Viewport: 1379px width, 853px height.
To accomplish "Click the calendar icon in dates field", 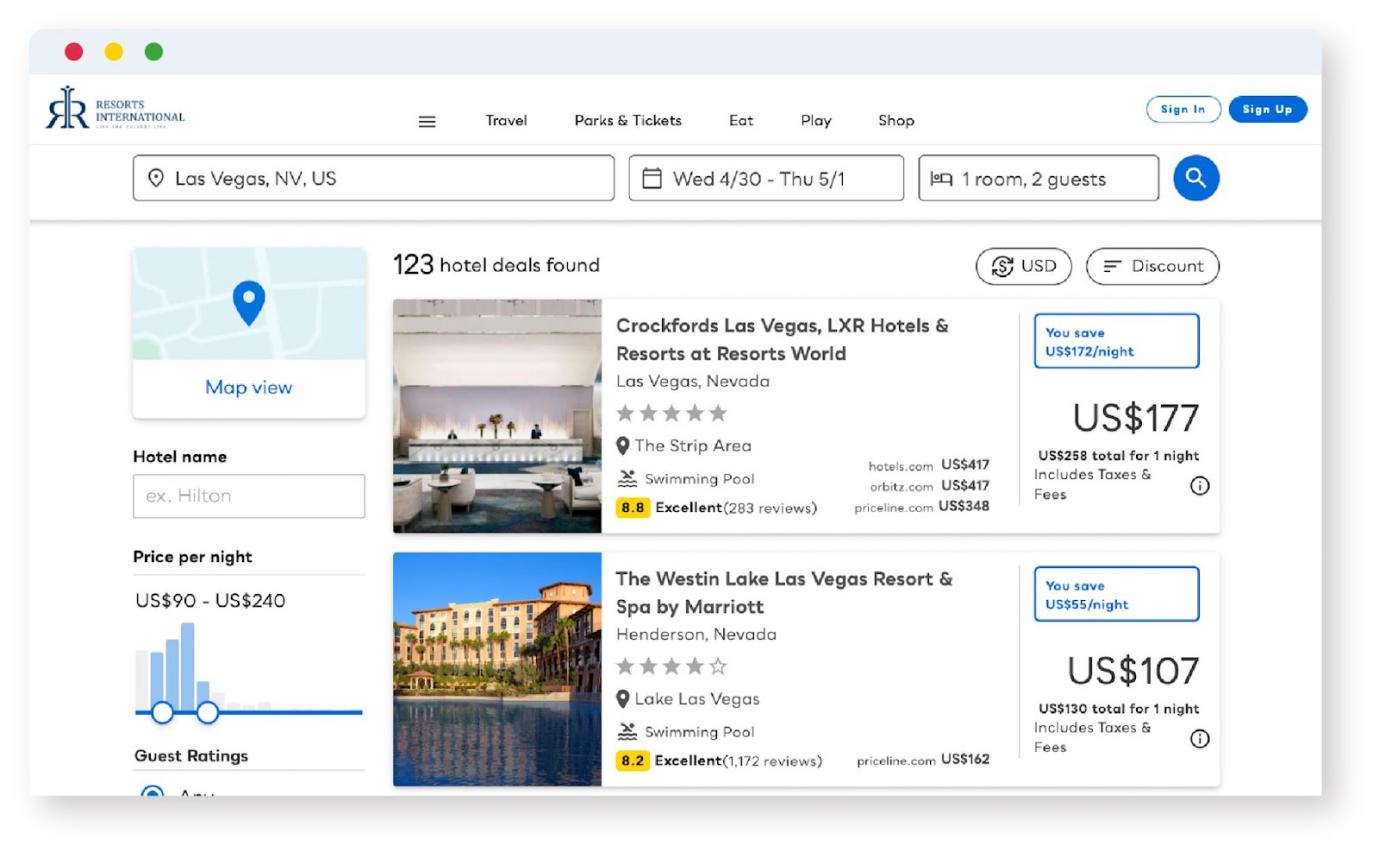I will click(x=652, y=179).
